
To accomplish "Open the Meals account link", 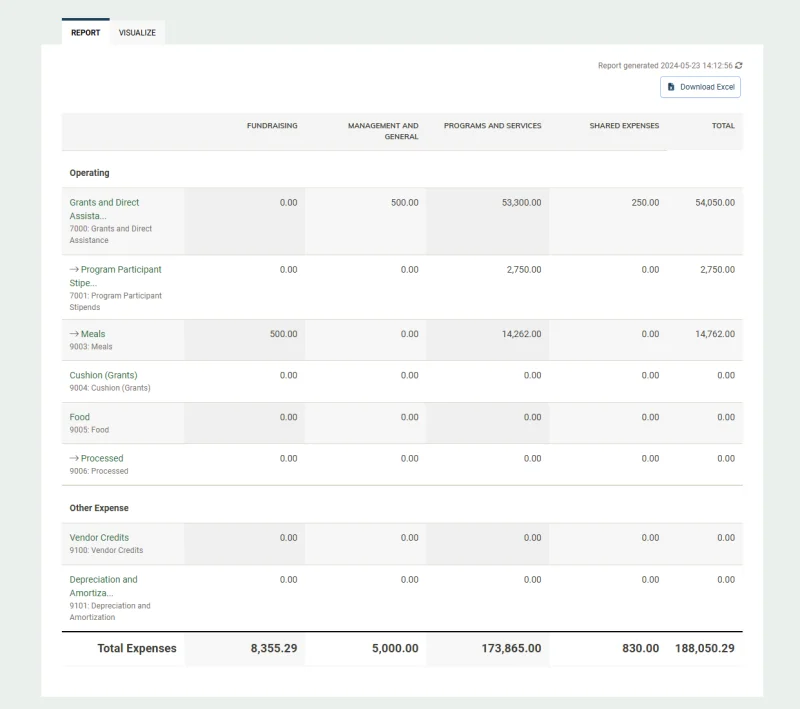I will (x=93, y=334).
